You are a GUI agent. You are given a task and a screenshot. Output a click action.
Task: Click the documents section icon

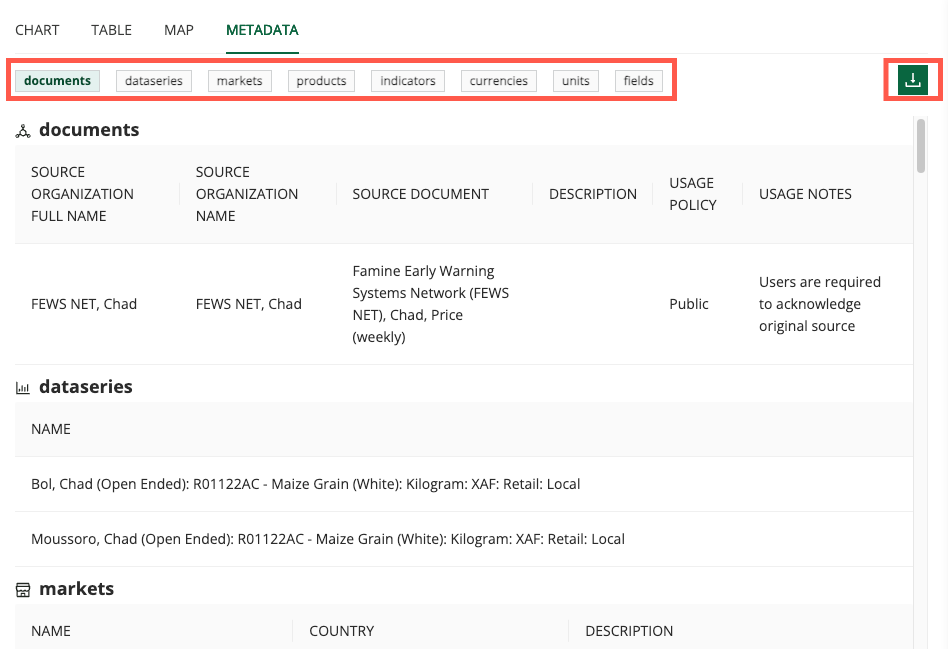[x=22, y=129]
